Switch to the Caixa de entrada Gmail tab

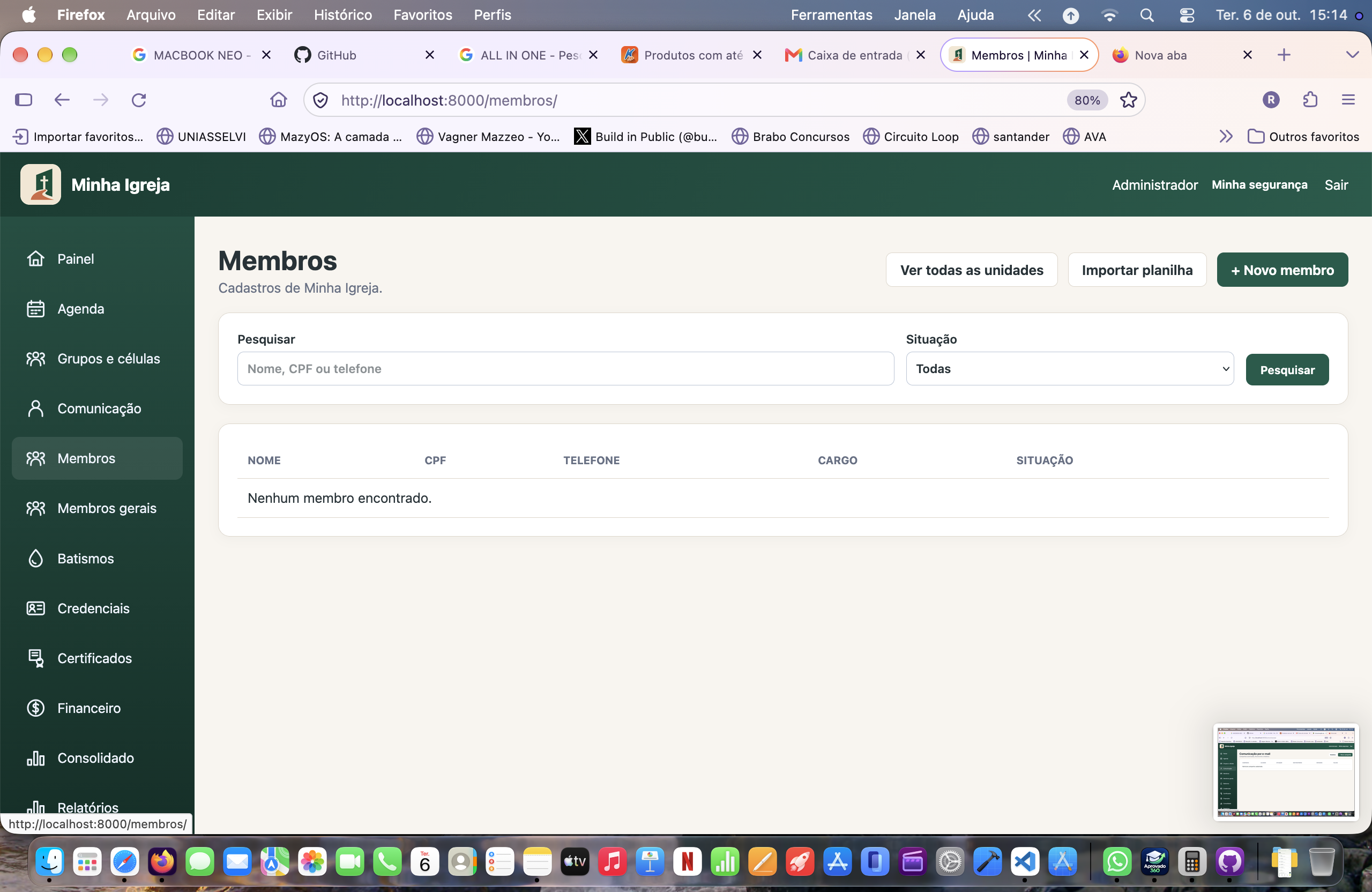coord(854,55)
